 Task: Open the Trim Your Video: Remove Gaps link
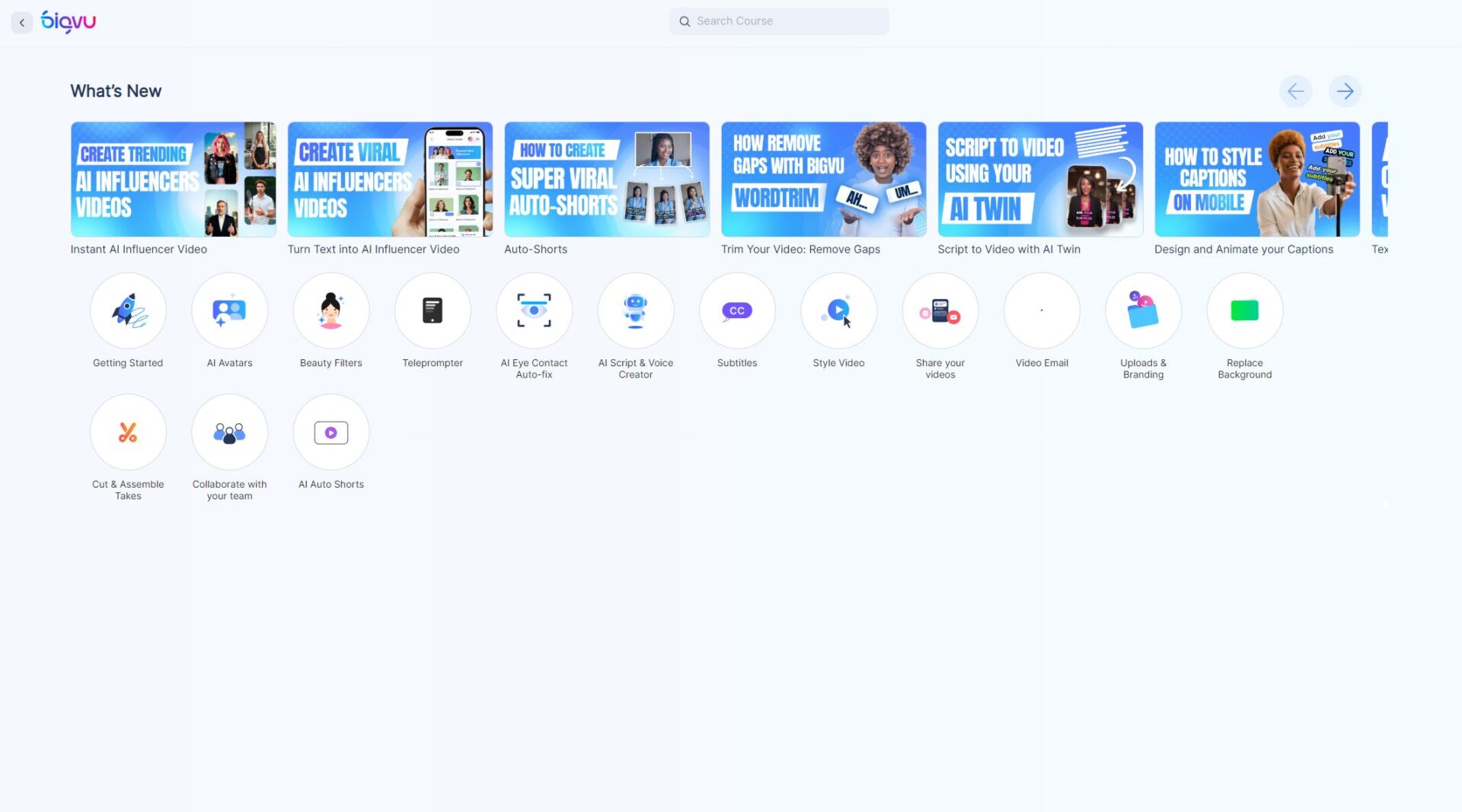coord(800,250)
